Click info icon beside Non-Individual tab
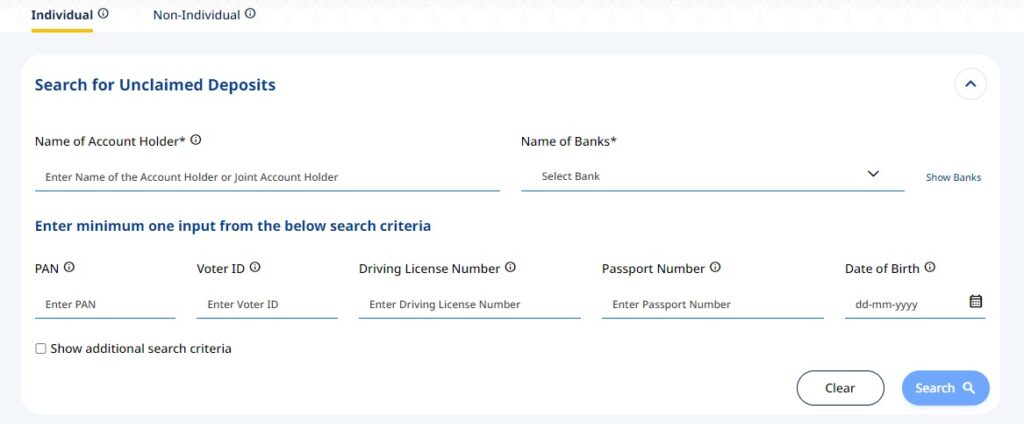Screen dimensions: 1024x424 coord(250,15)
